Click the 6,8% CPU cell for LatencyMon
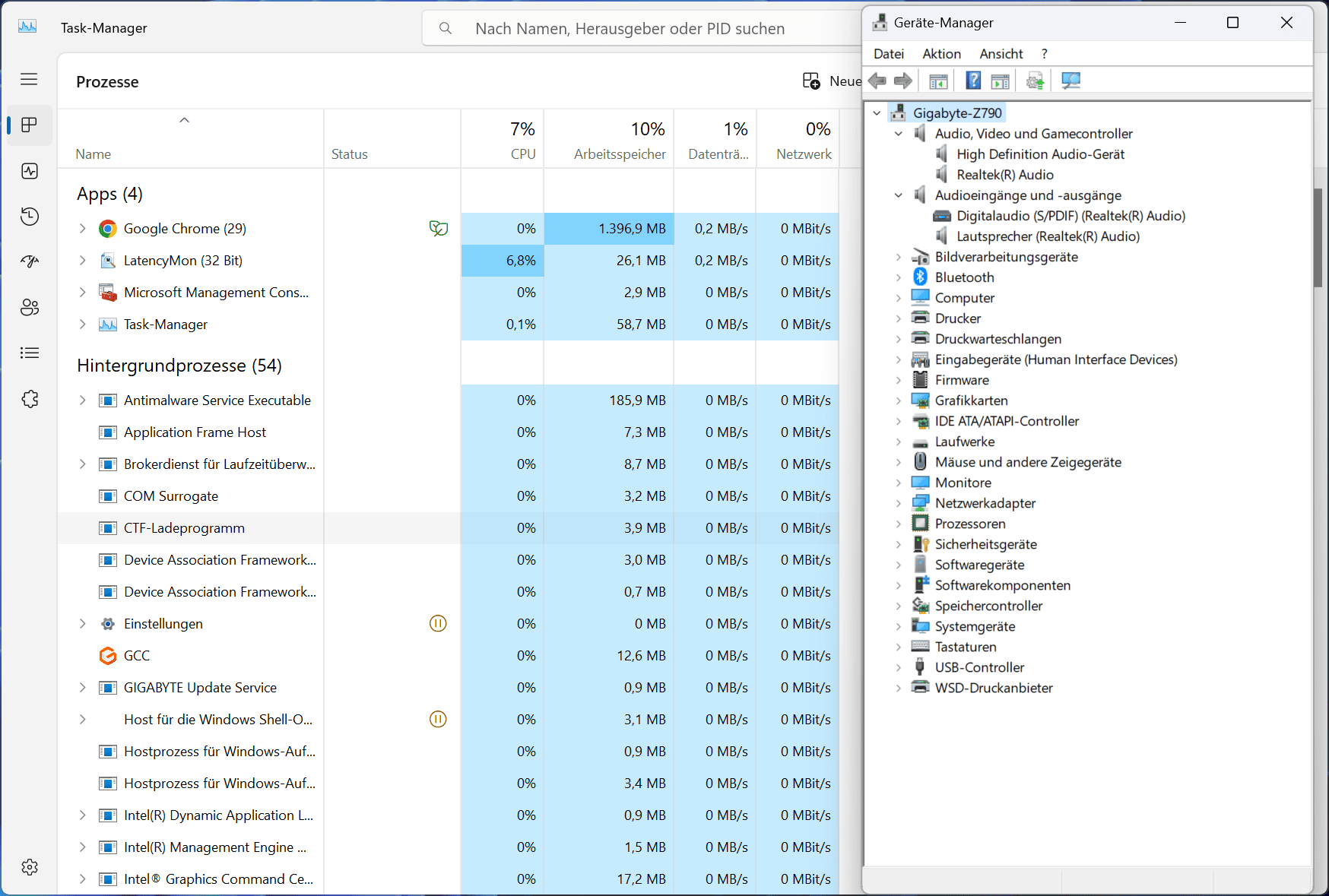1329x896 pixels. click(x=503, y=260)
